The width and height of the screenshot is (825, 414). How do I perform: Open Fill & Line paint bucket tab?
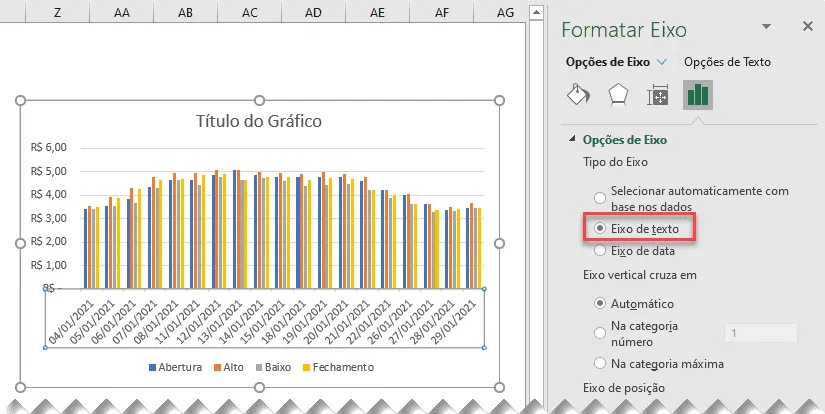[x=578, y=95]
